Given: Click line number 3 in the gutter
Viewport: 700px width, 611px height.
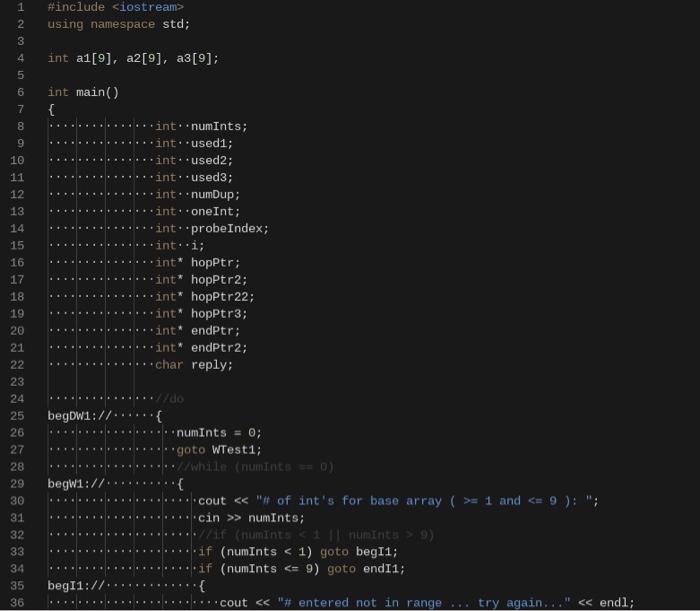Looking at the screenshot, I should click(21, 42).
